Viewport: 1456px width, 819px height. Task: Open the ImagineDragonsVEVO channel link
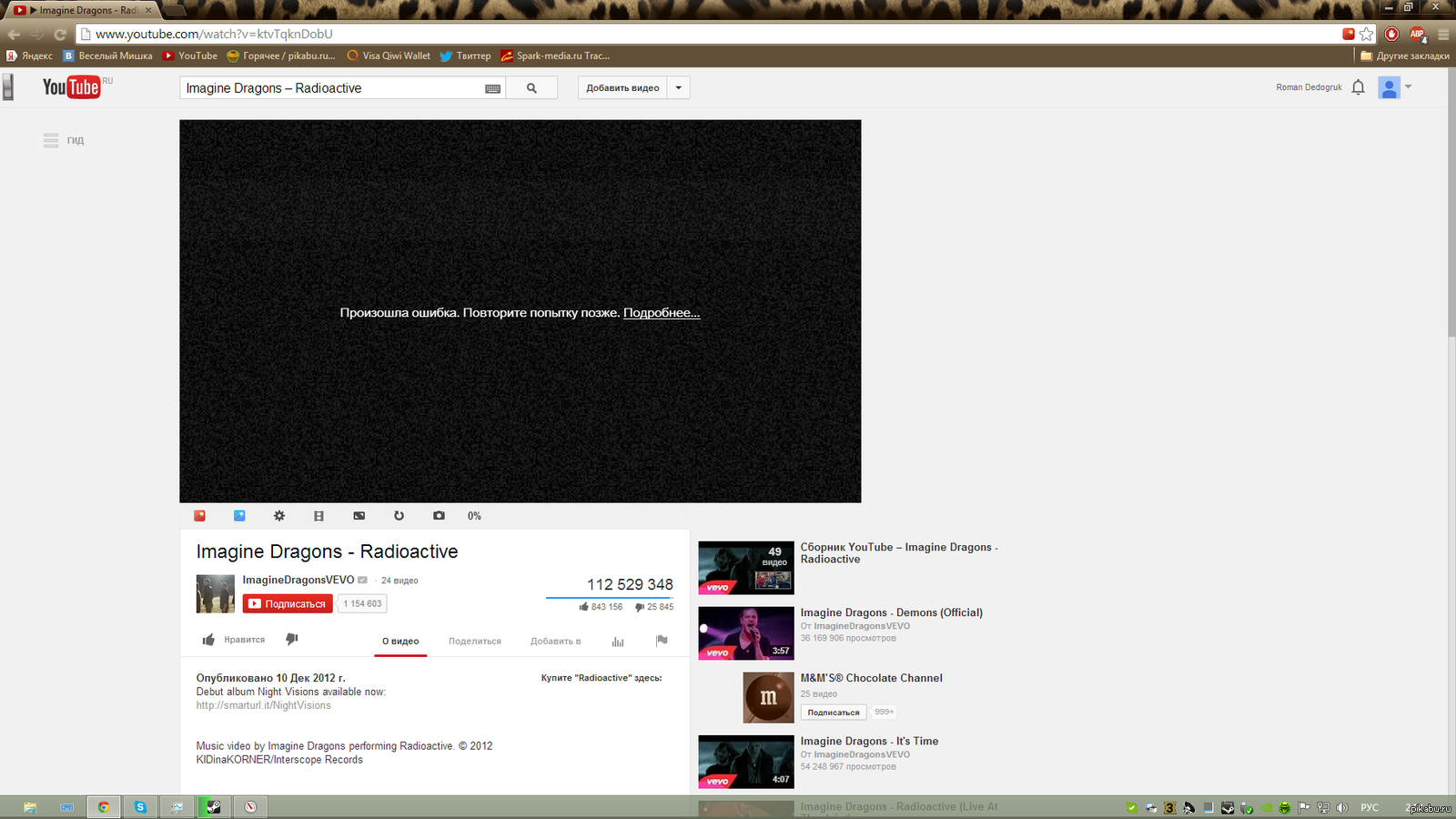(298, 580)
